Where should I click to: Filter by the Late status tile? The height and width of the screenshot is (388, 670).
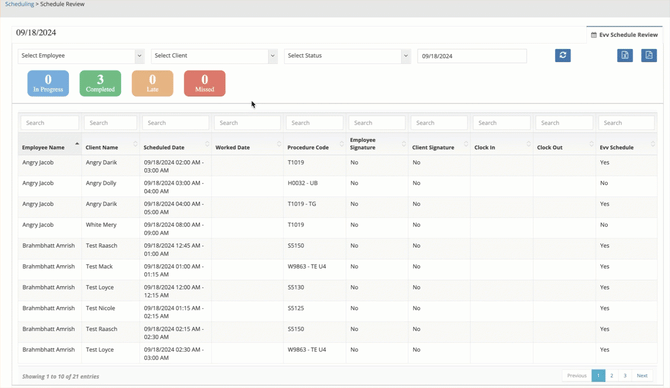152,83
